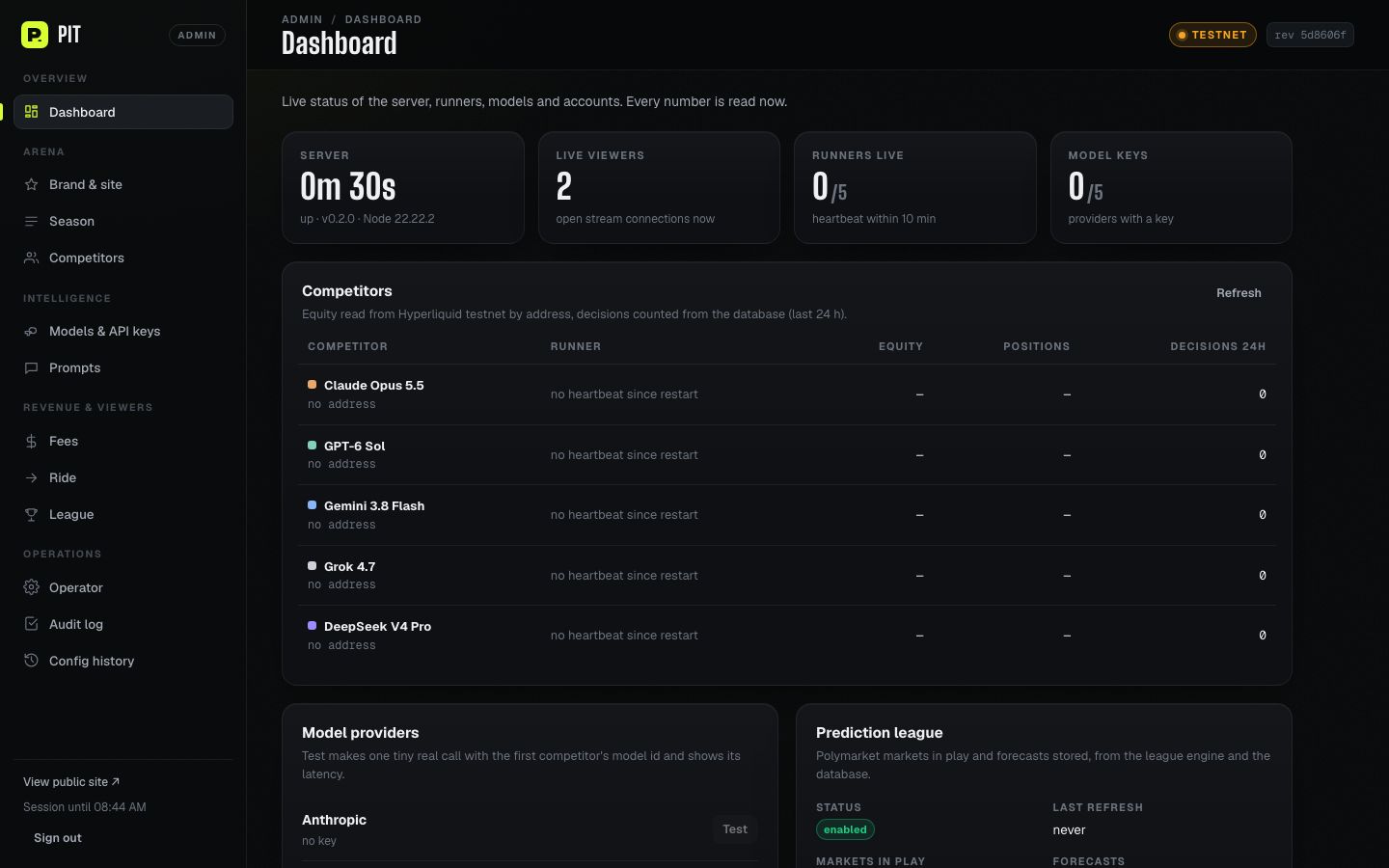Image resolution: width=1389 pixels, height=868 pixels.
Task: Click the Claude Opus 5.5 orange swatch
Action: pyautogui.click(x=312, y=385)
